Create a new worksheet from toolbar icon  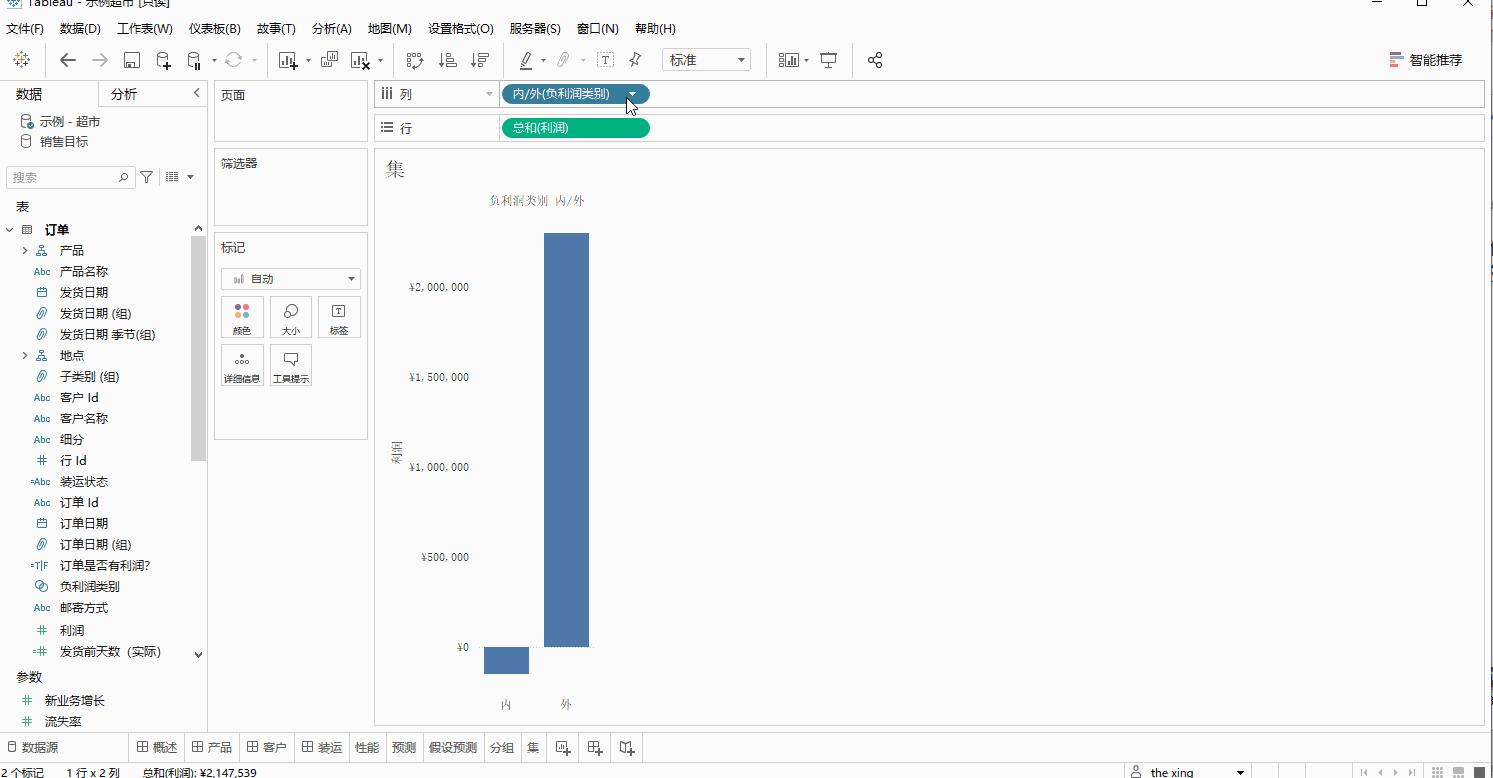coord(289,60)
